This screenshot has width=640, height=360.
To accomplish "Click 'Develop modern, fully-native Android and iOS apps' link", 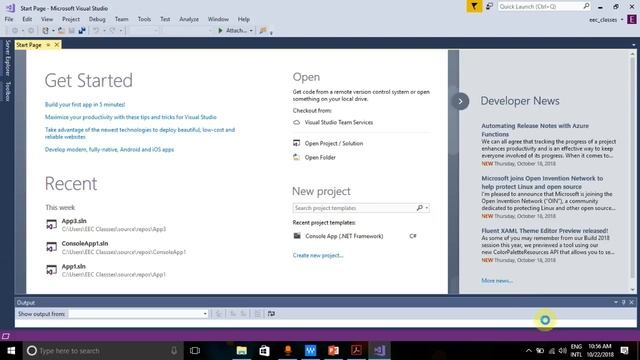I will click(x=109, y=149).
